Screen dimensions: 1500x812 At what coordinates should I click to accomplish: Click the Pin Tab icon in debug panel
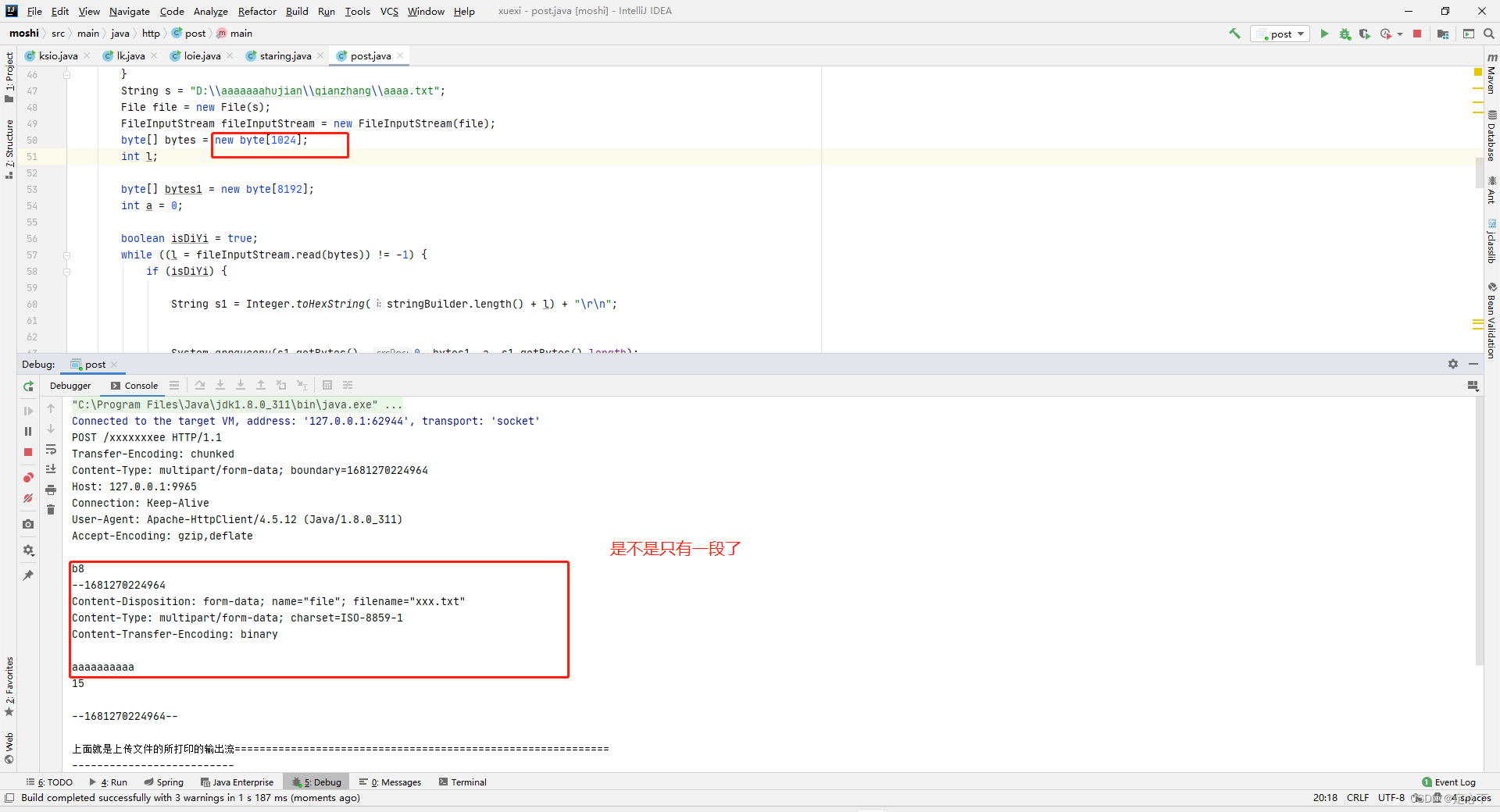(x=28, y=575)
